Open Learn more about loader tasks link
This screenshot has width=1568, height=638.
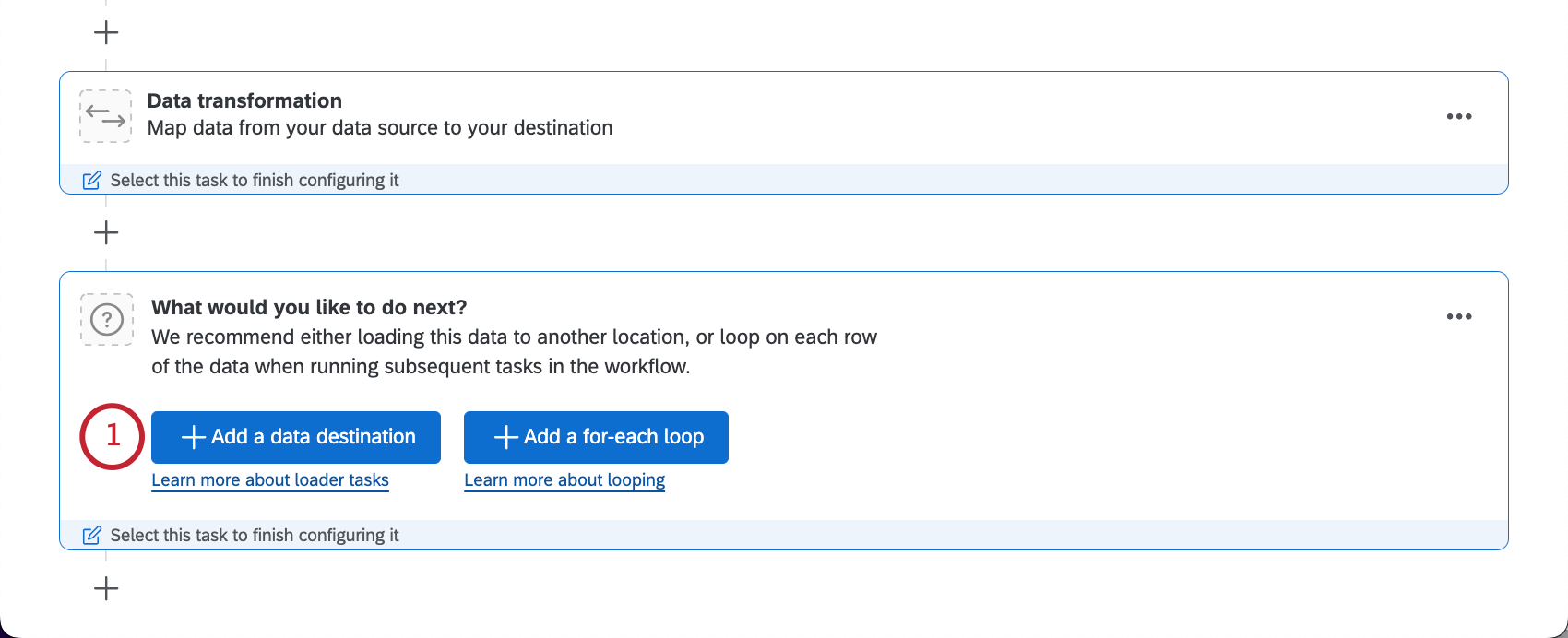[x=270, y=480]
